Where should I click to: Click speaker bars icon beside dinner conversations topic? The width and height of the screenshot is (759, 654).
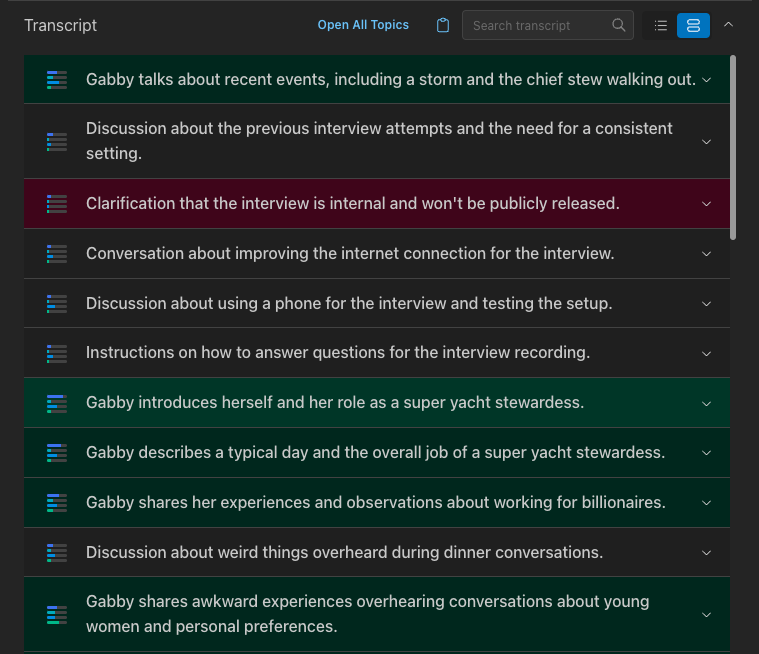coord(57,552)
